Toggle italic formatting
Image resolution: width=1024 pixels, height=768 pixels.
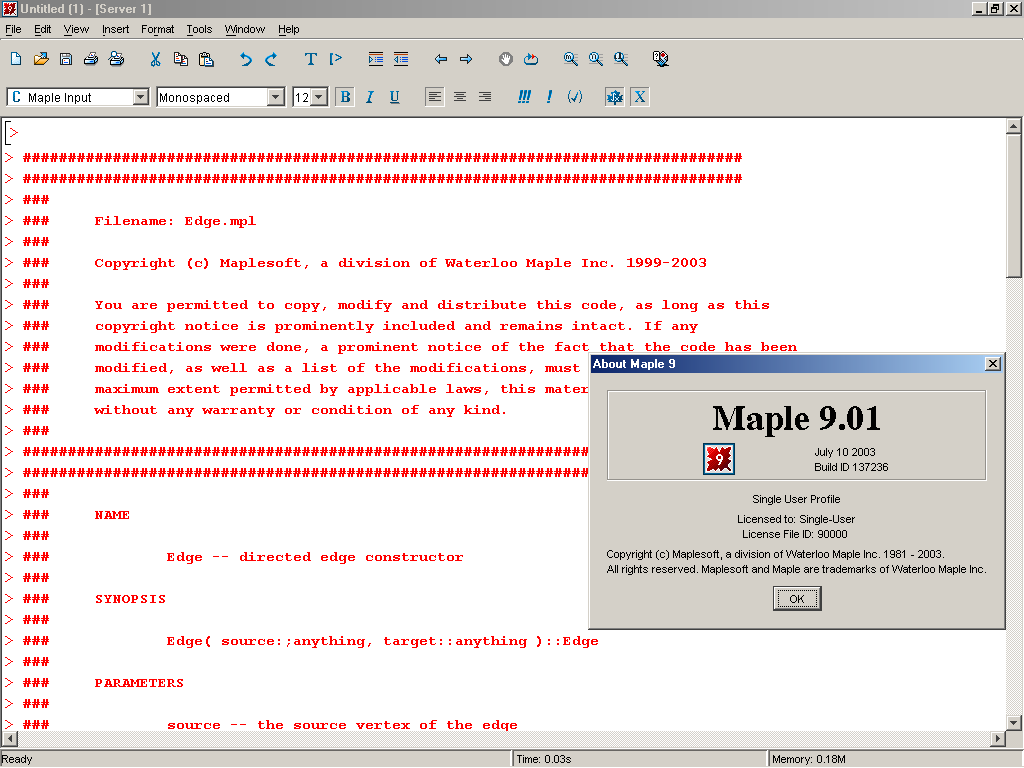370,97
